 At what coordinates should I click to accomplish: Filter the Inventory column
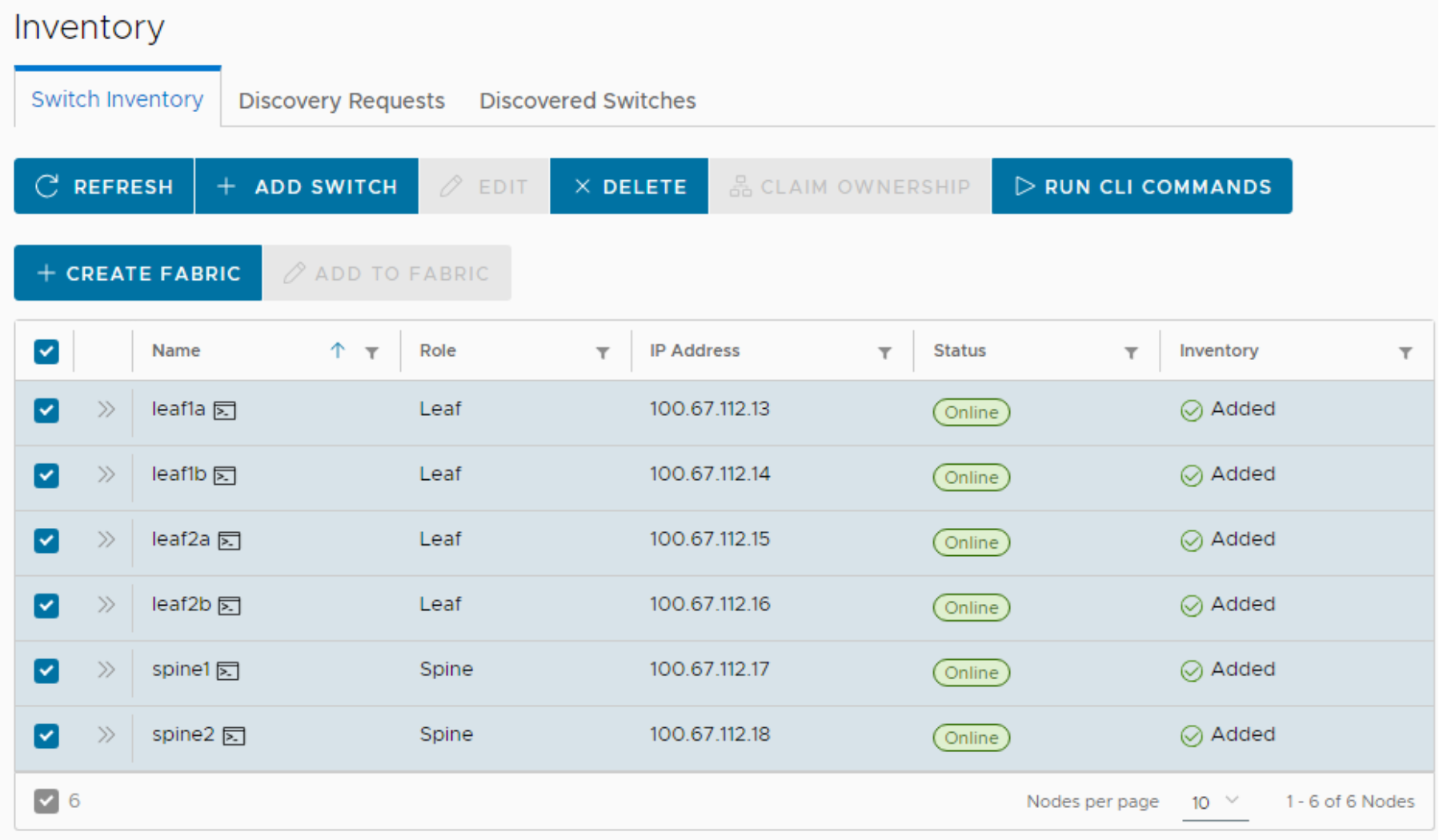tap(1405, 353)
